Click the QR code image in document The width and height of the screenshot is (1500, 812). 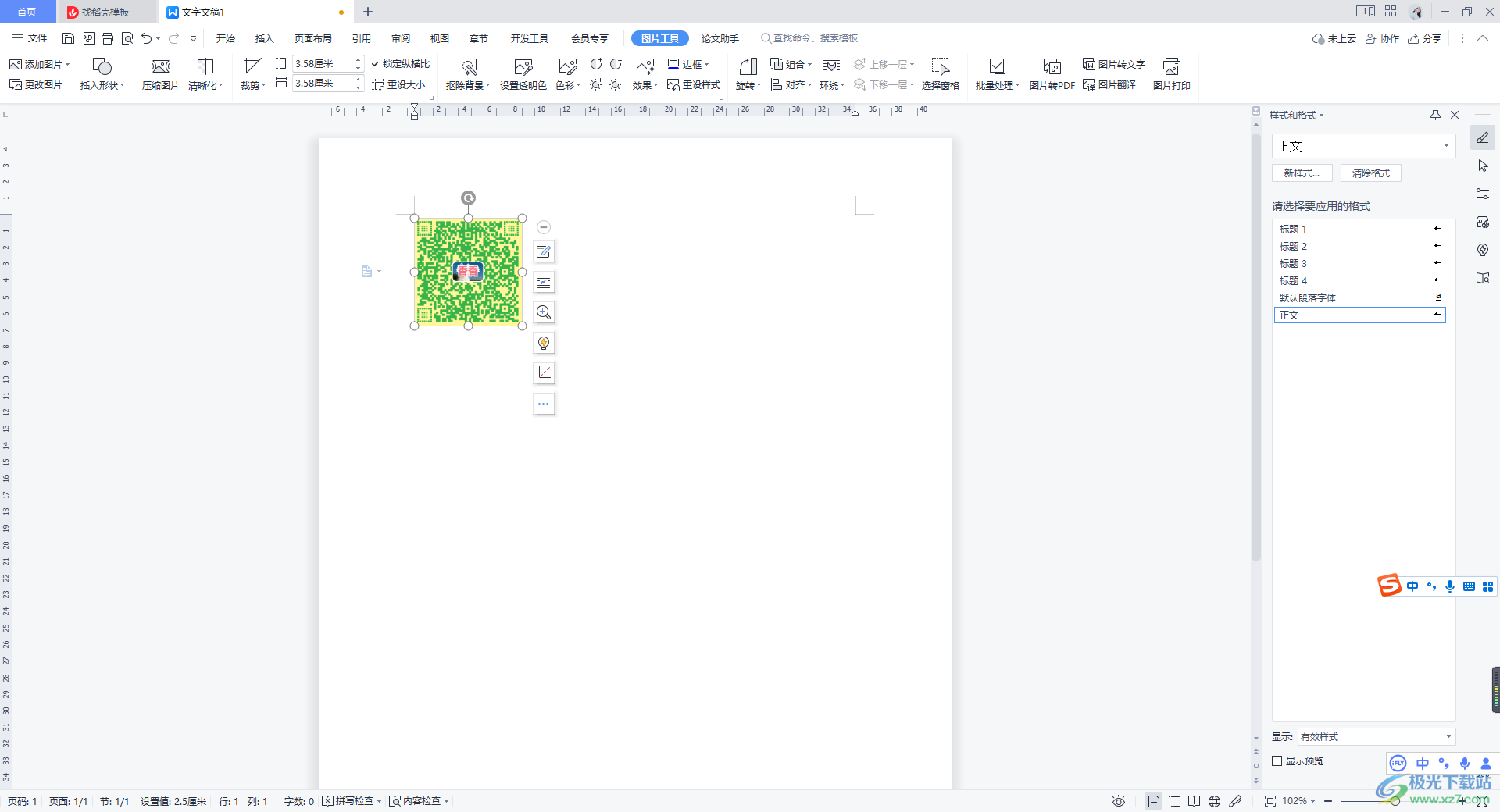[468, 272]
